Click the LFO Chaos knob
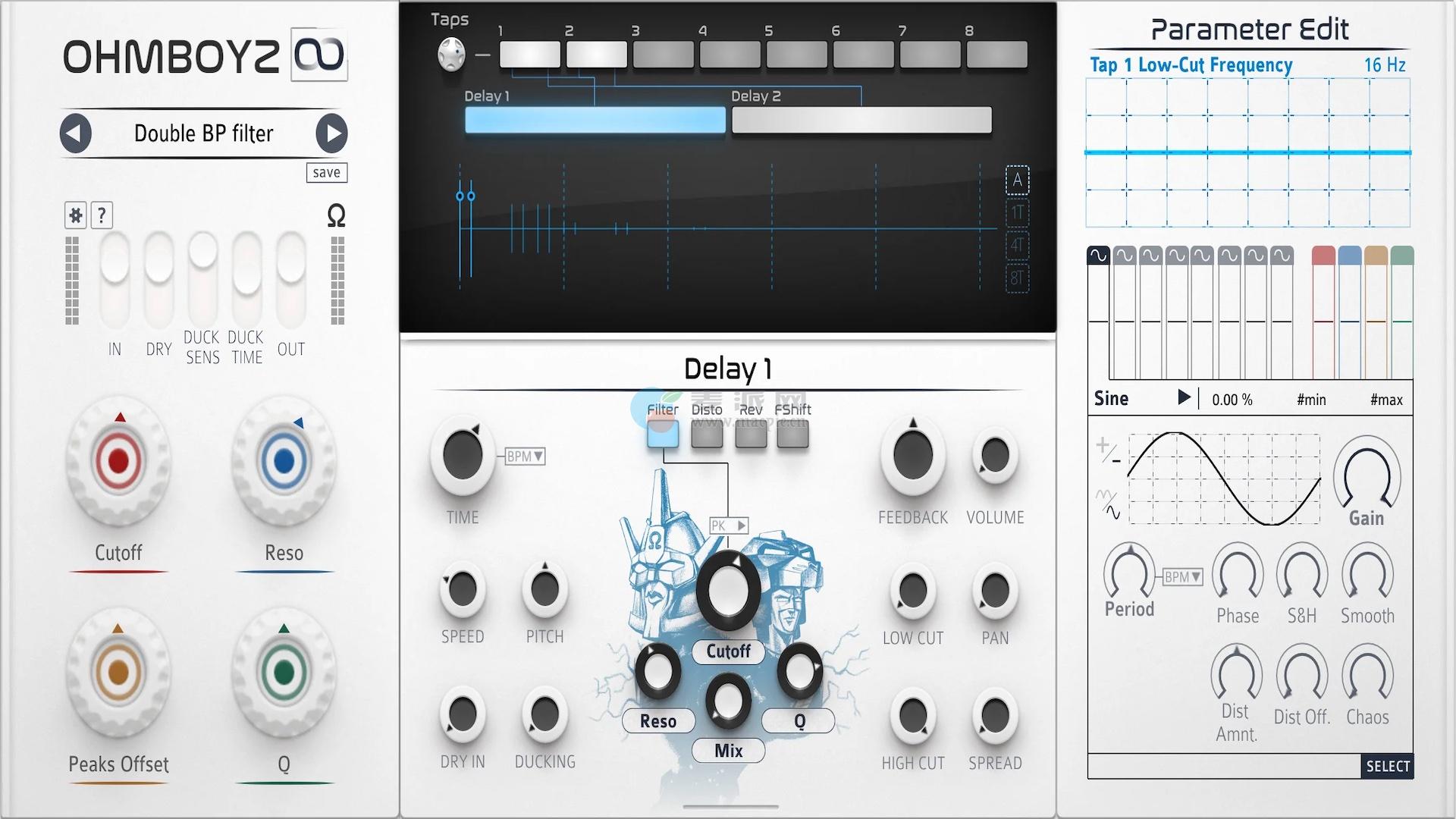 pyautogui.click(x=1367, y=673)
